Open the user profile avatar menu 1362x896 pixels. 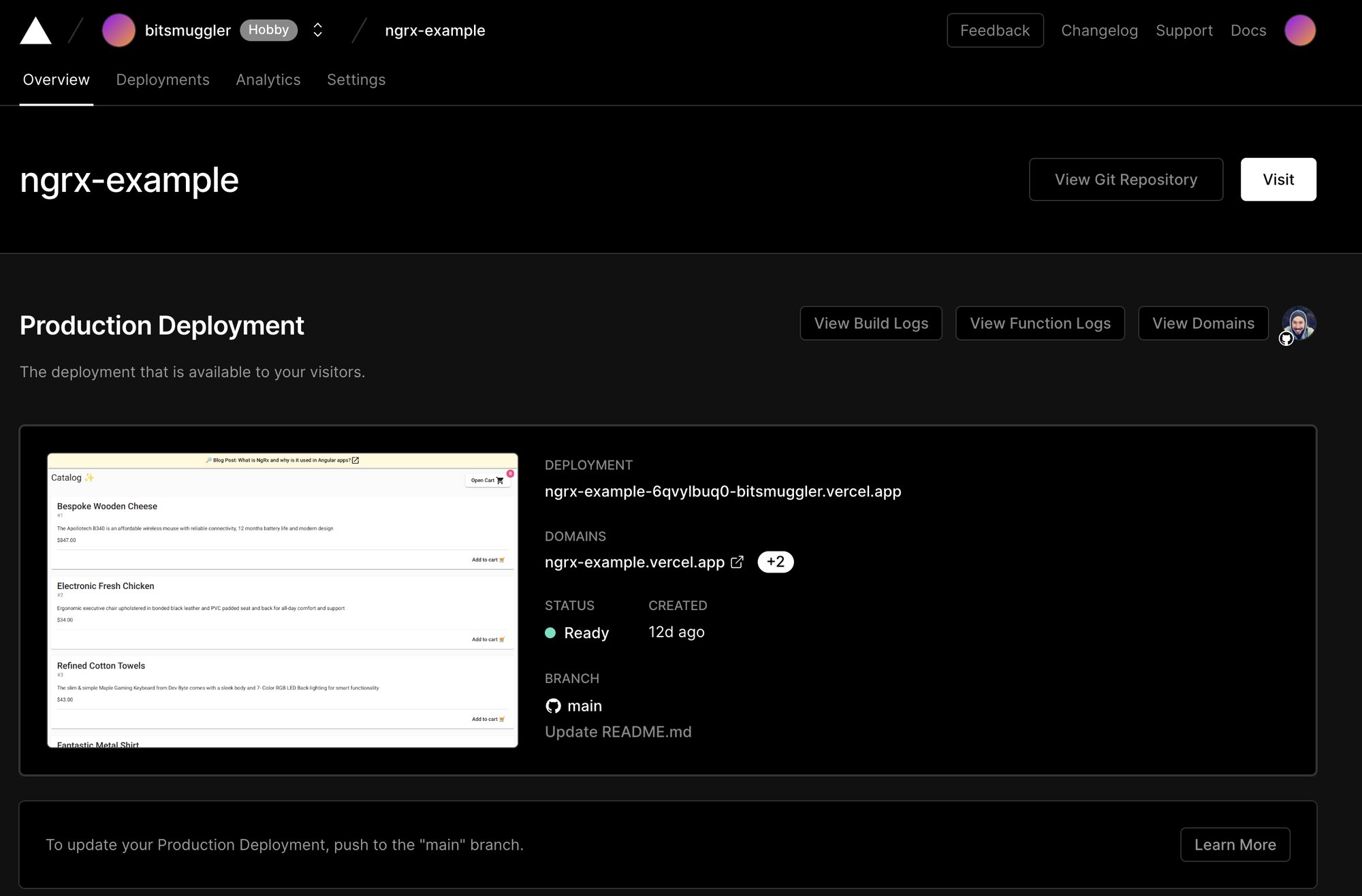1300,31
